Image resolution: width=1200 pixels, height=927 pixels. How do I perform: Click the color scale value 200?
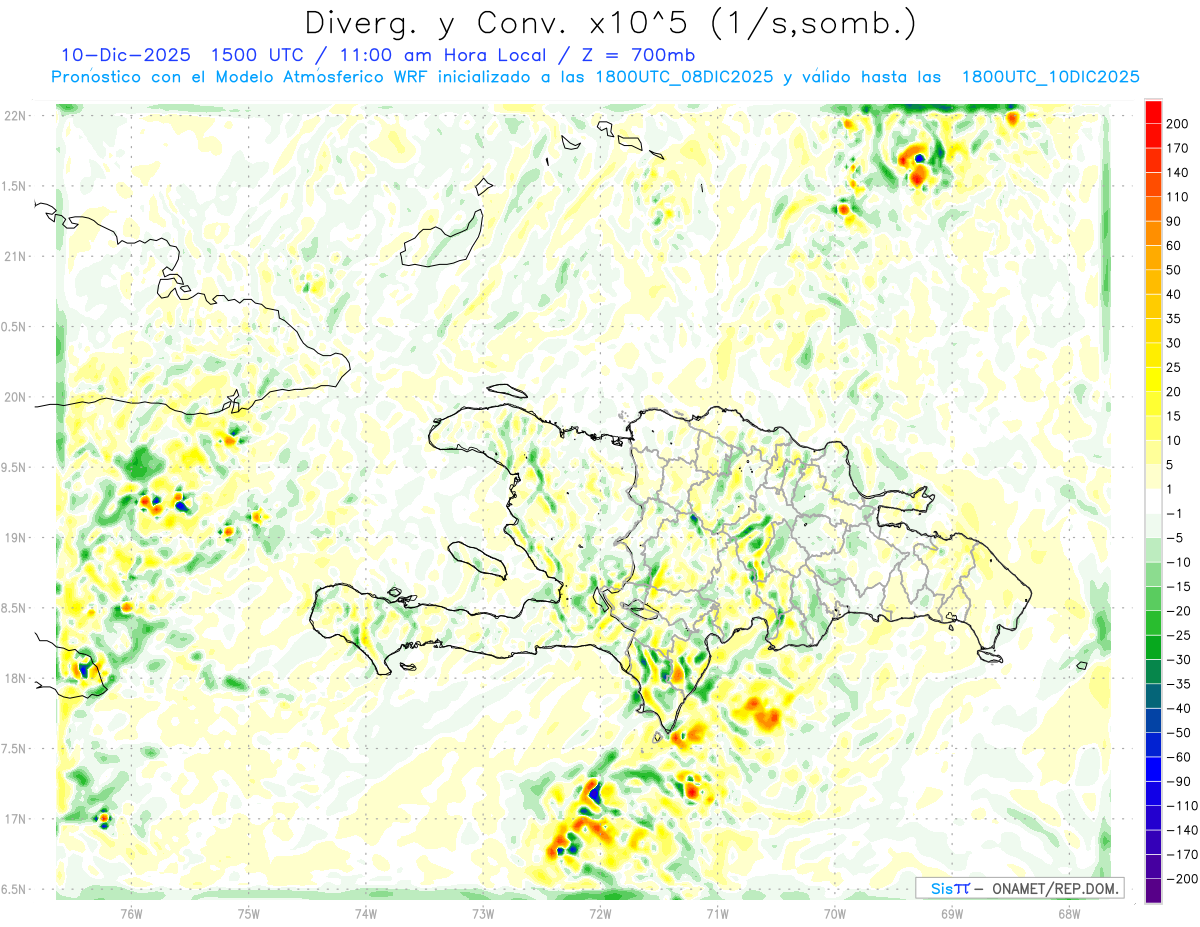(x=1177, y=123)
